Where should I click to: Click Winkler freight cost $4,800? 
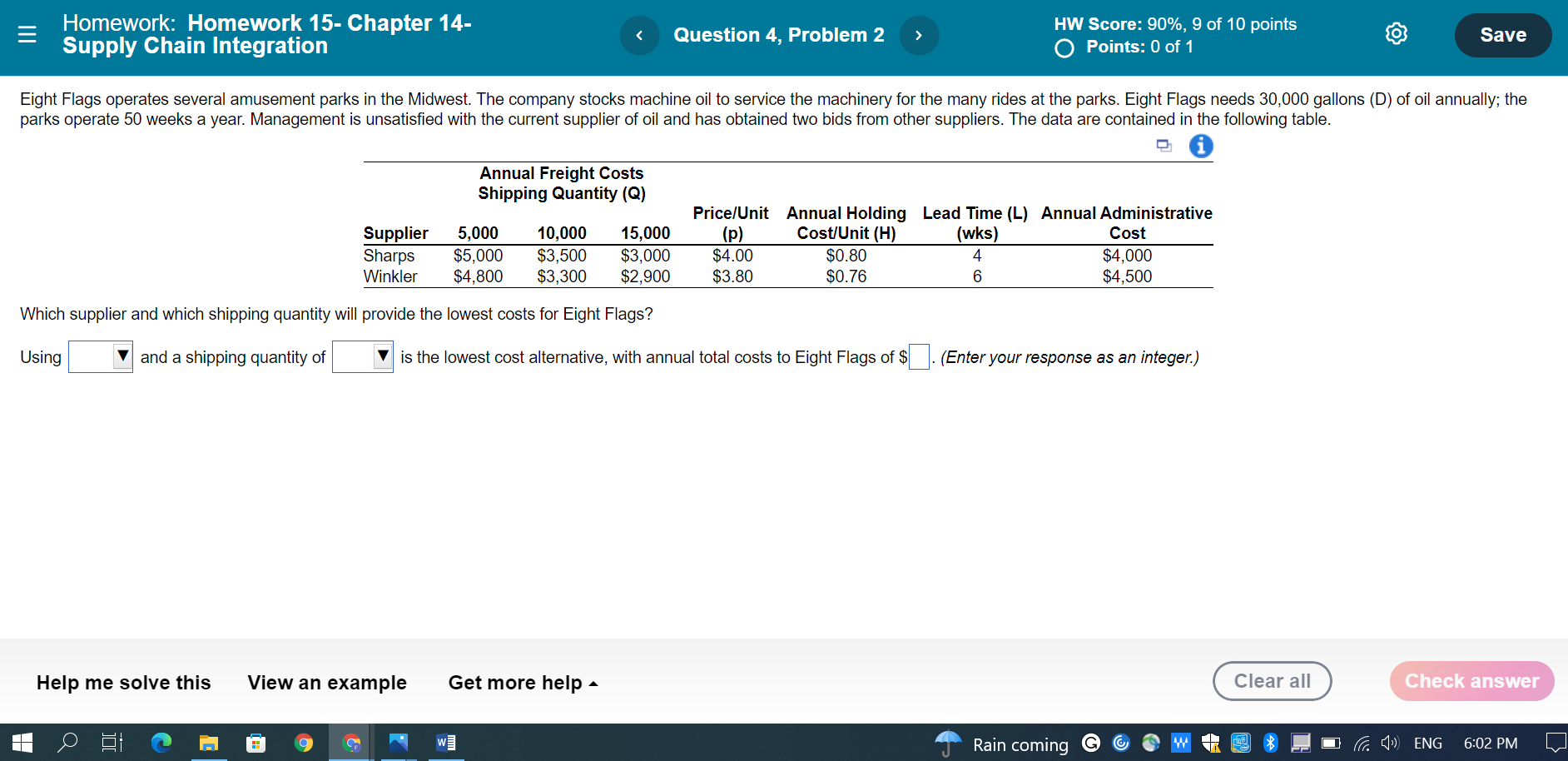tap(478, 276)
